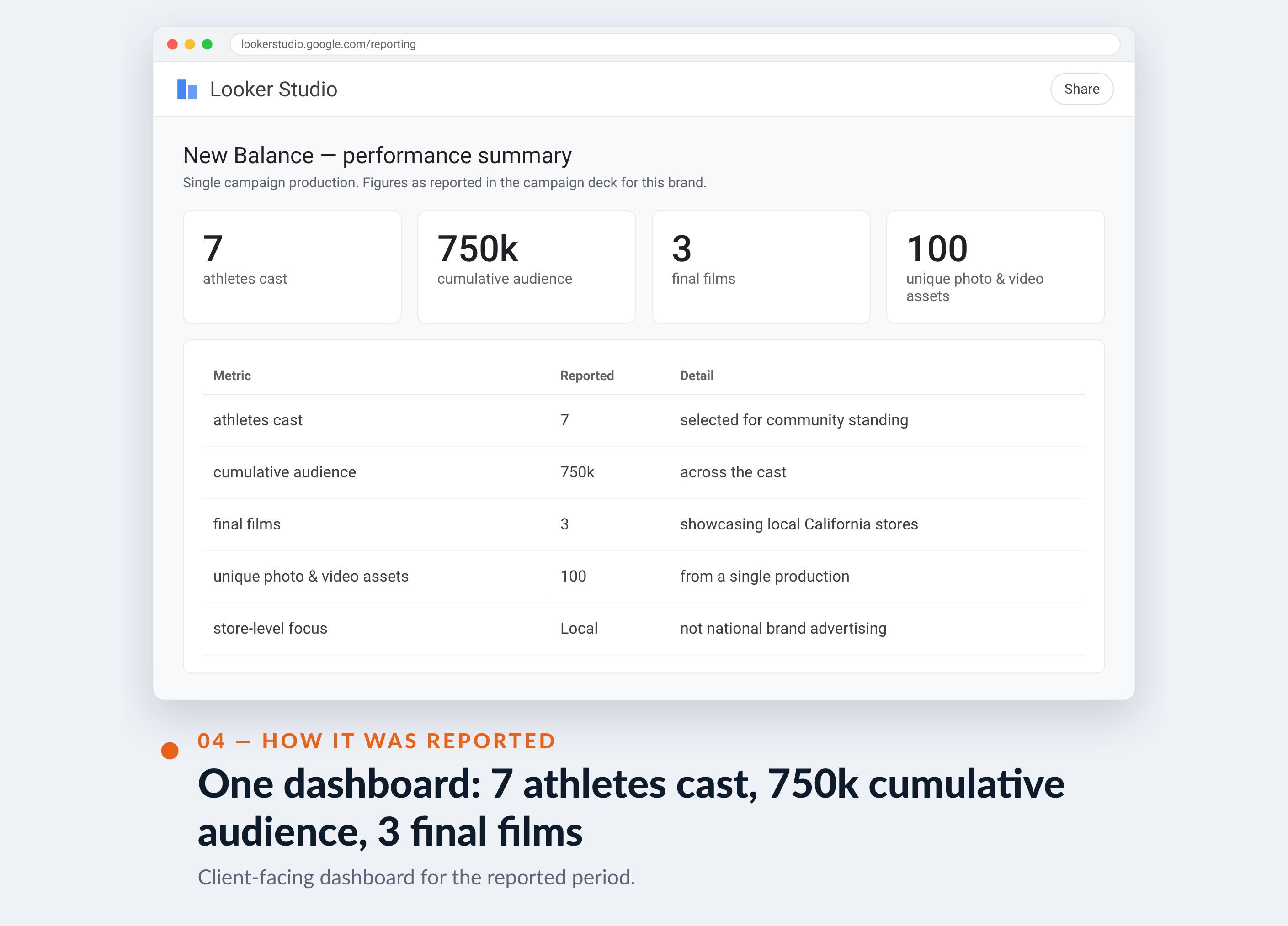
Task: Click 'Client-facing dashboard for the reported period' text
Action: [416, 877]
